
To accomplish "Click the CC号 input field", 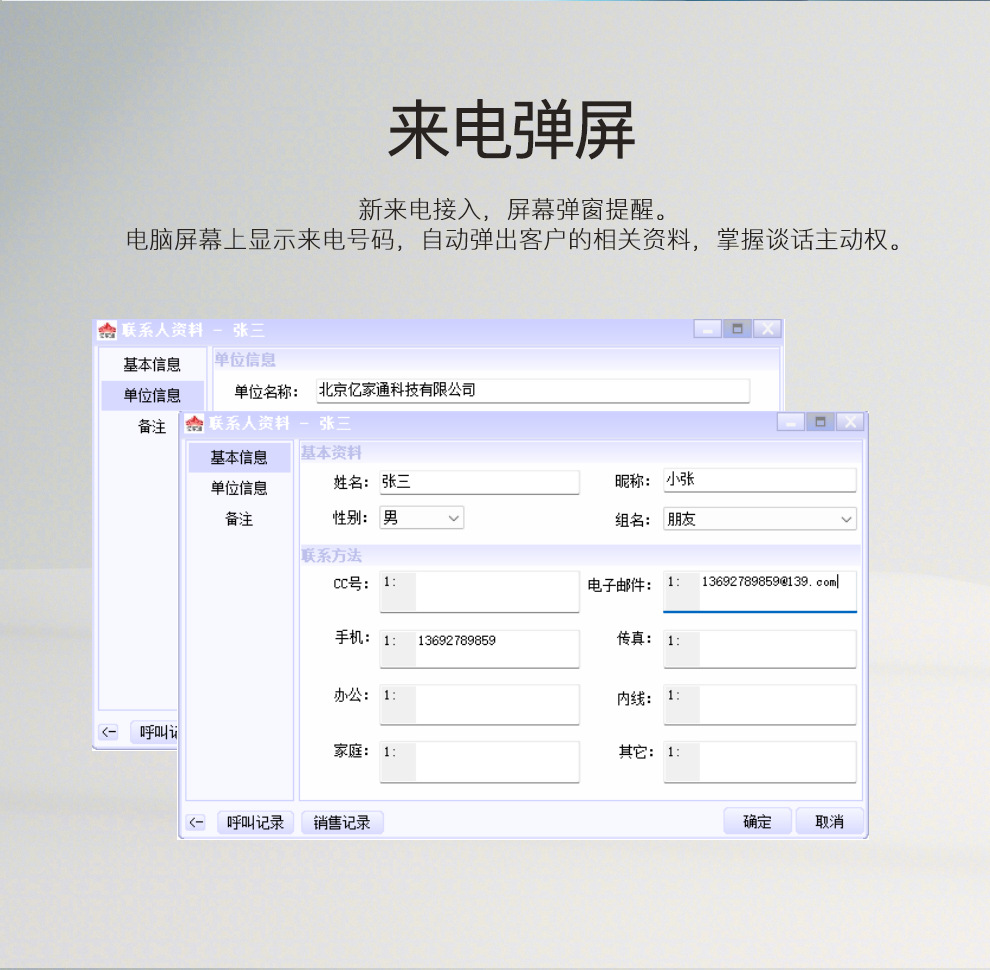I will point(479,592).
